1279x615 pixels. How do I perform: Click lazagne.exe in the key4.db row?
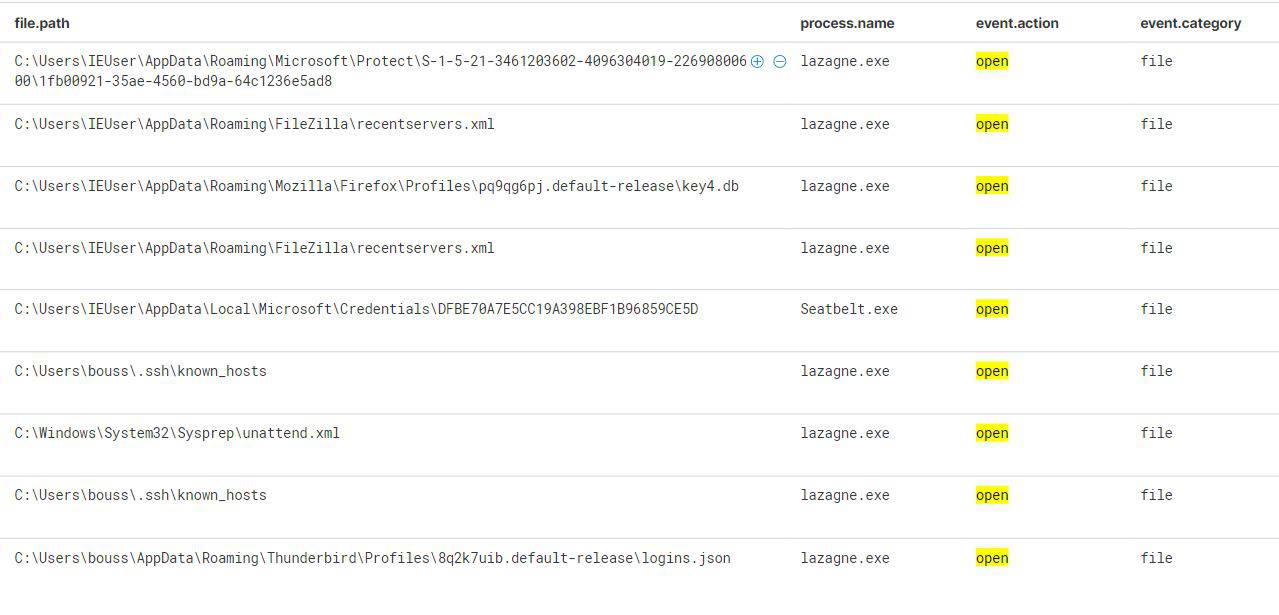coord(844,186)
